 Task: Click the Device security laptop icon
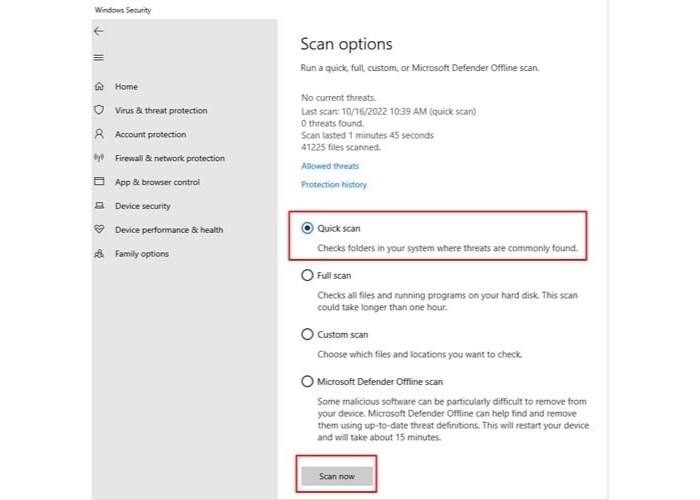coord(99,206)
